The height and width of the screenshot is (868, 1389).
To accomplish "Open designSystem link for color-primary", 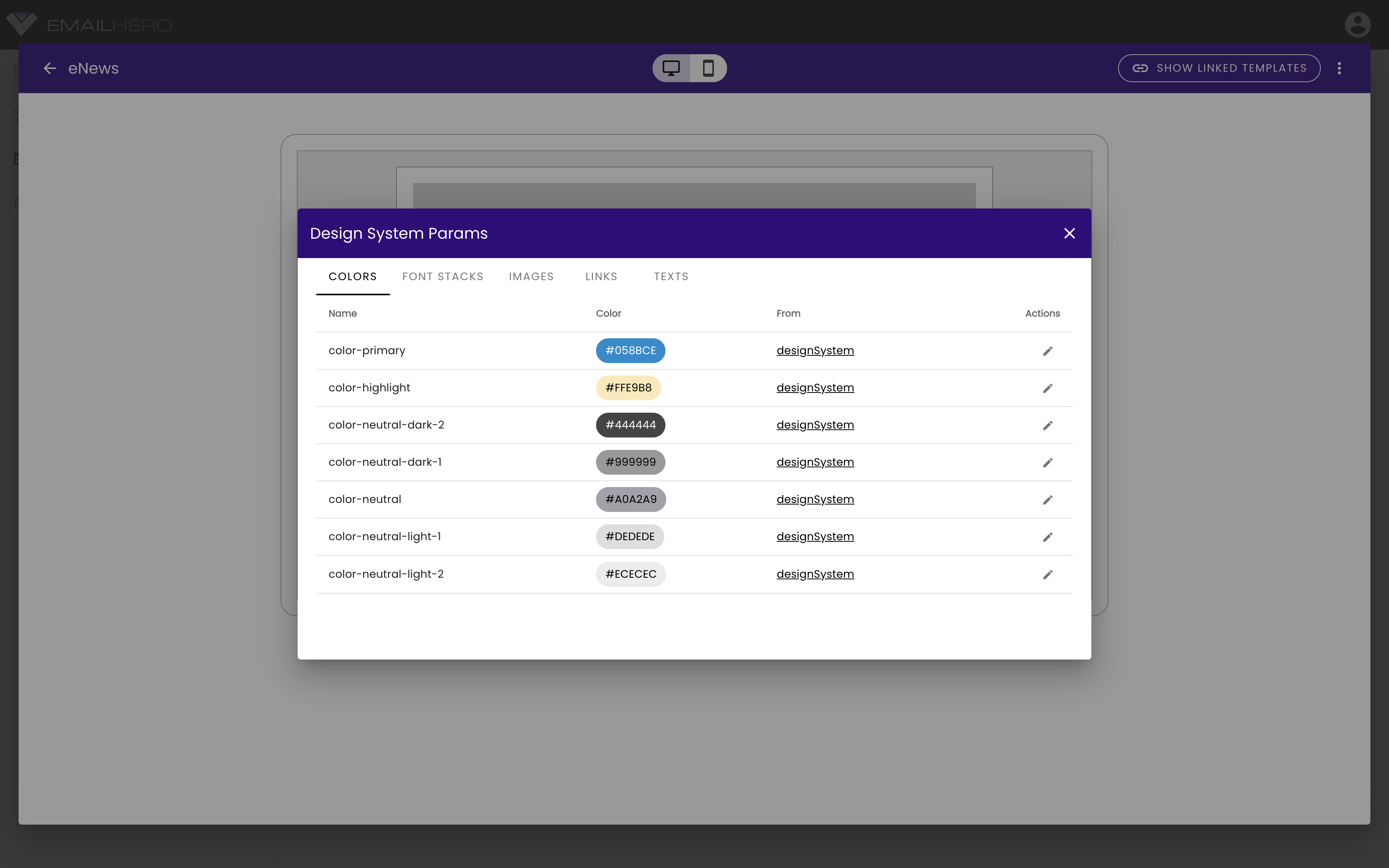I will tap(815, 350).
